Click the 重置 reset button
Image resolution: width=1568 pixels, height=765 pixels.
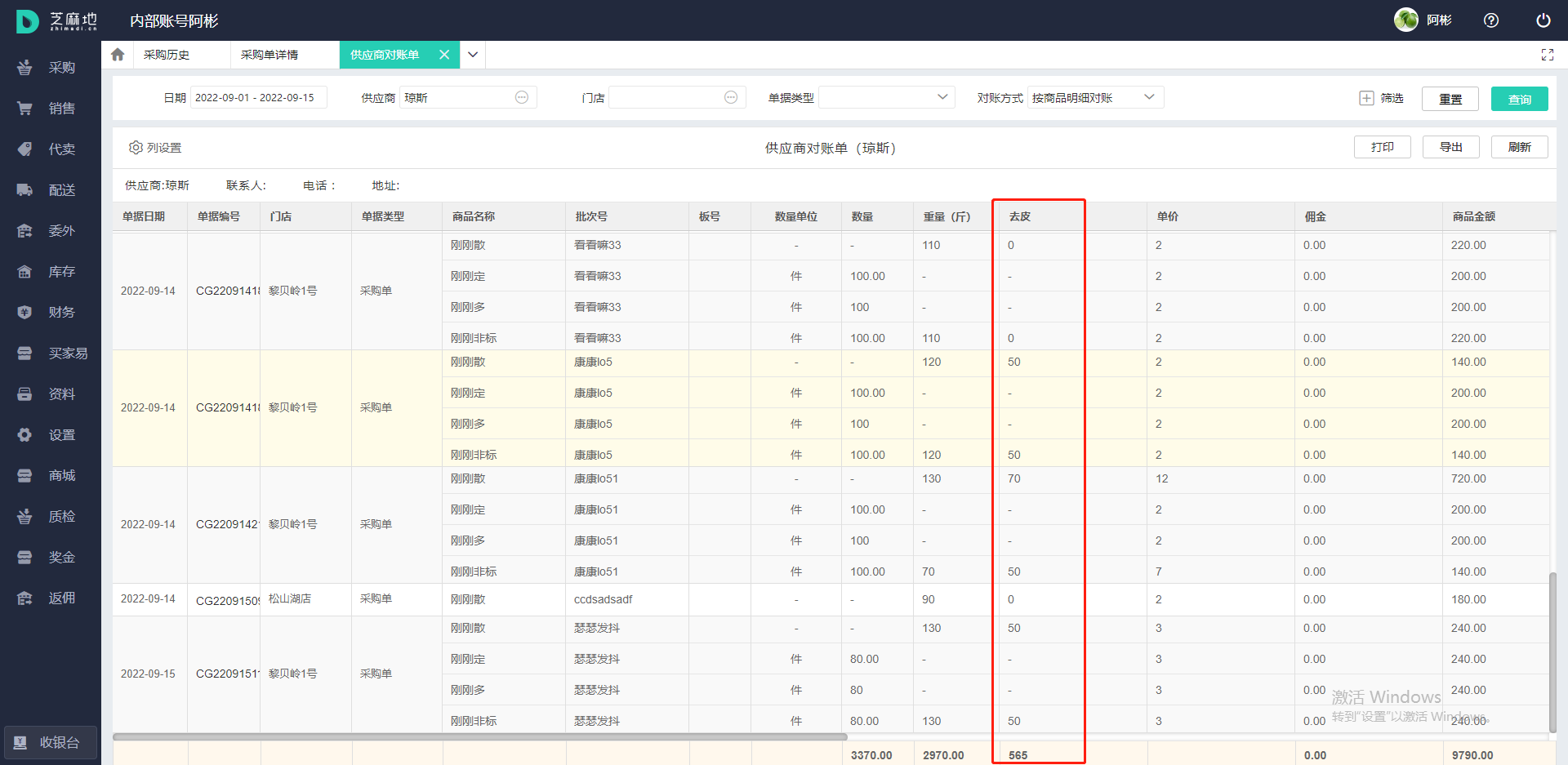(x=1450, y=99)
